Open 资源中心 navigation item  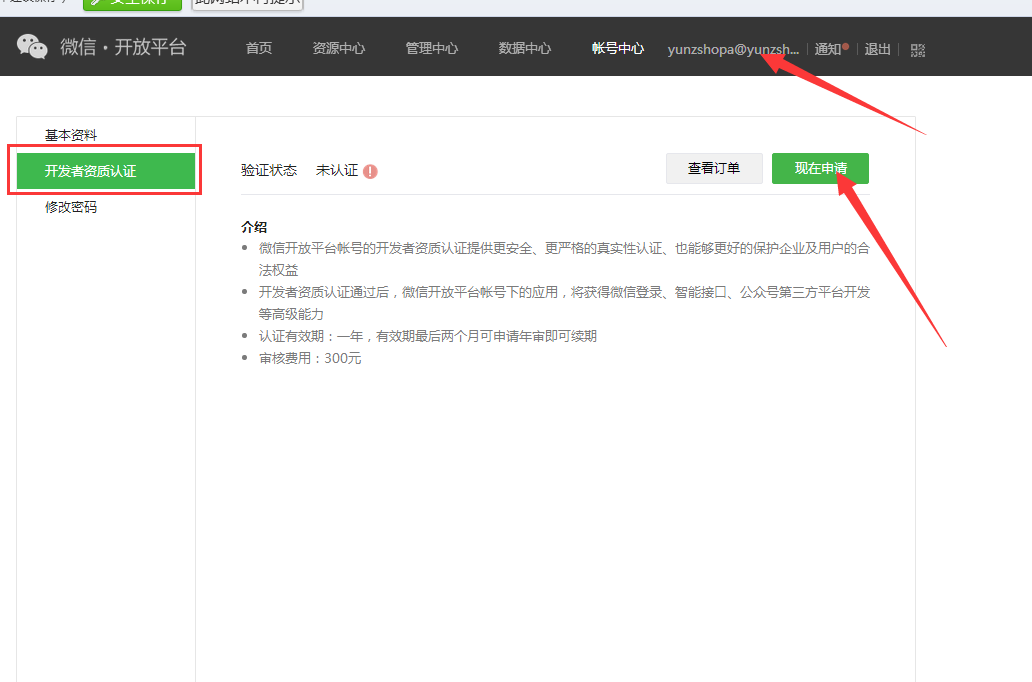[338, 48]
